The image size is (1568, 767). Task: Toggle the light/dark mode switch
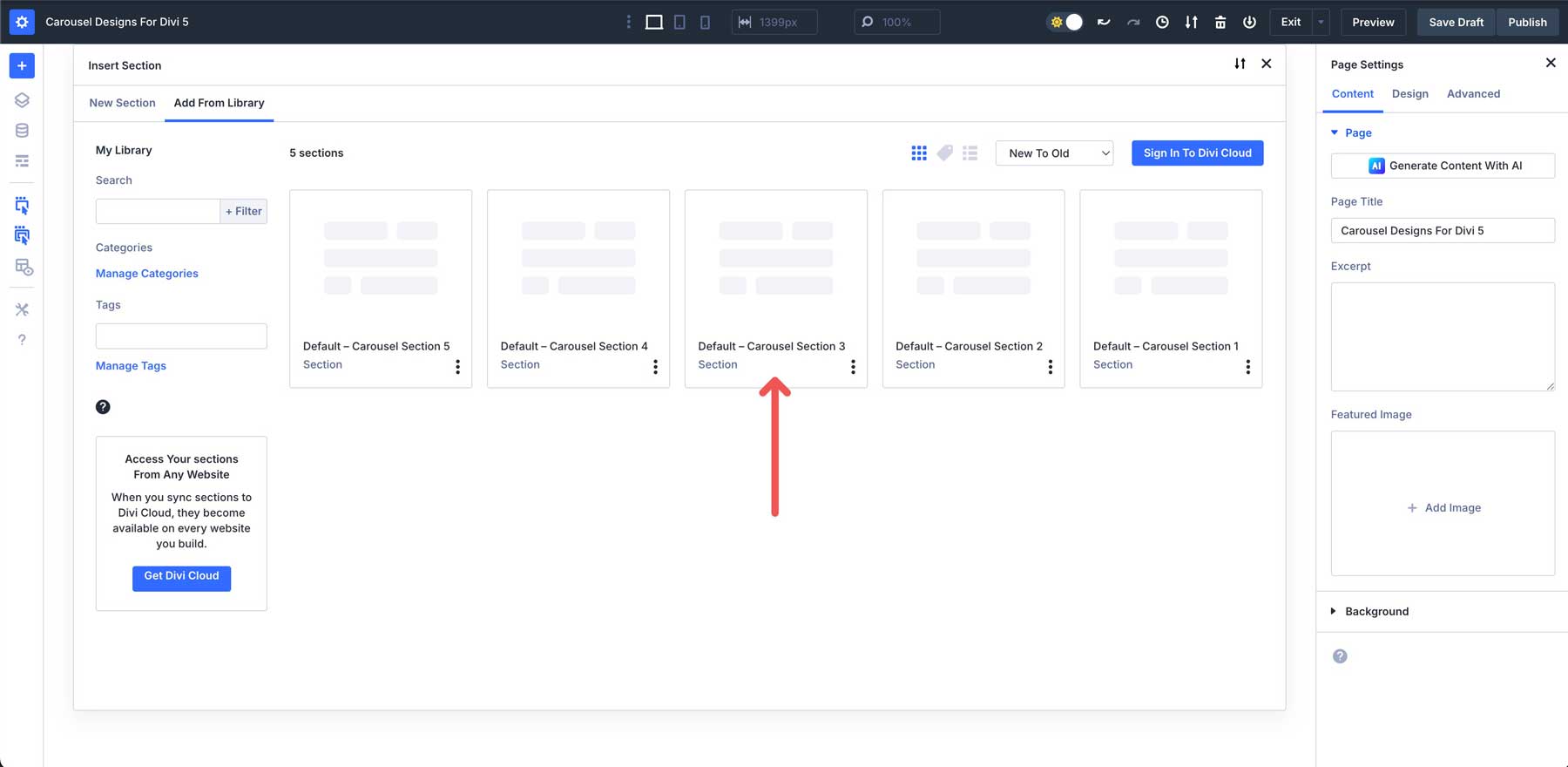point(1065,22)
